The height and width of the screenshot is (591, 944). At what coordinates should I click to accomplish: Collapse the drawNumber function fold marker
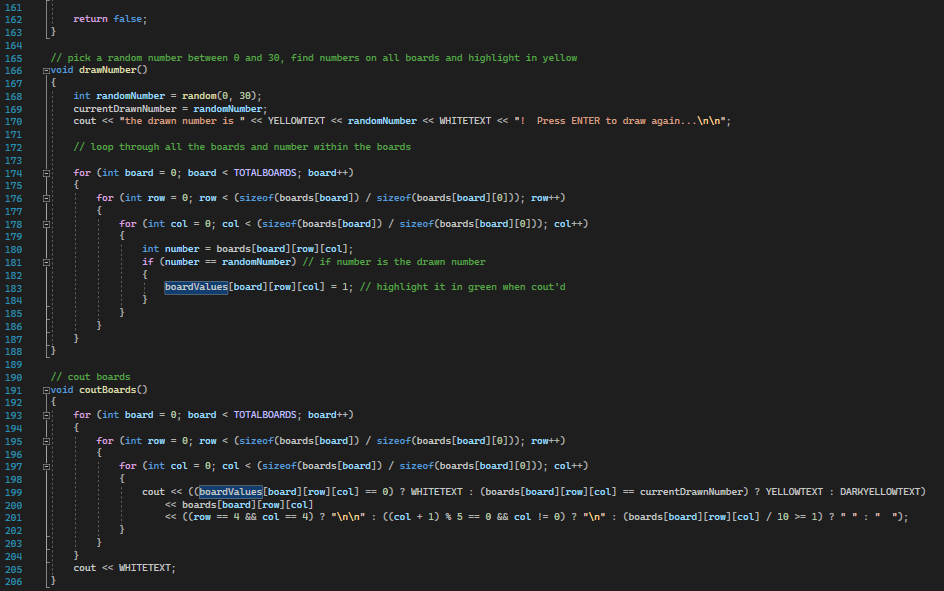[47, 71]
